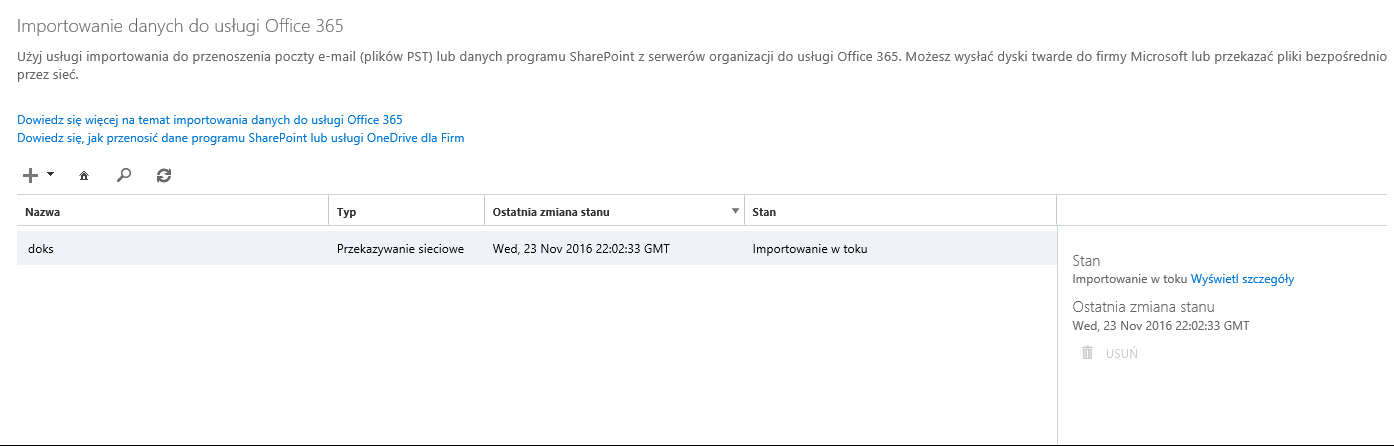Click the search magnifier icon
The width and height of the screenshot is (1394, 446).
click(x=123, y=175)
